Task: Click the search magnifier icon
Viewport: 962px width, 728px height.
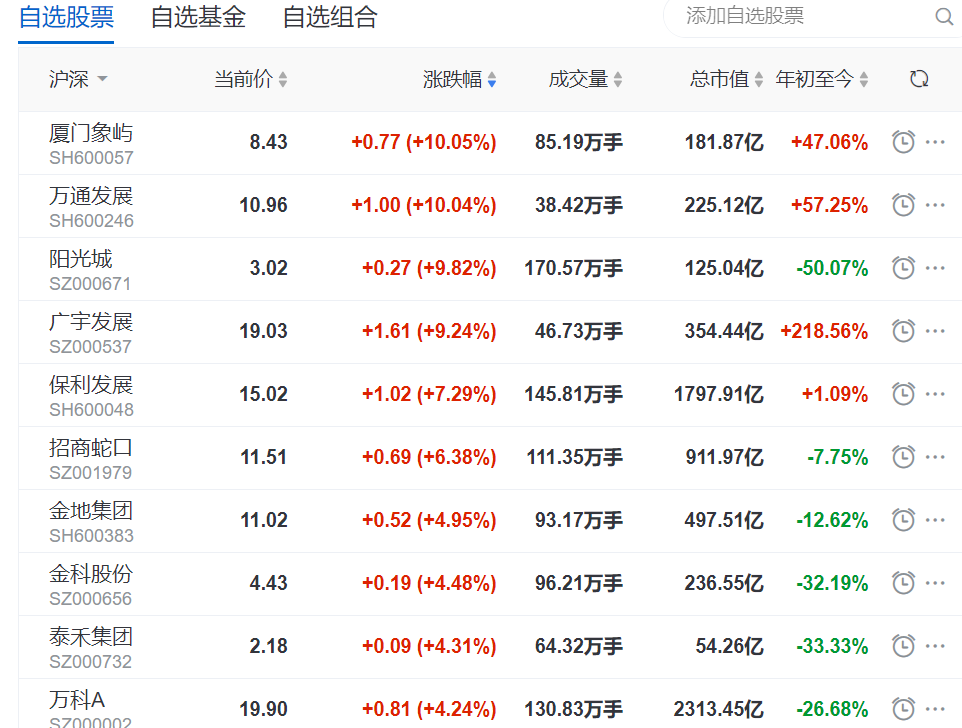Action: (944, 17)
